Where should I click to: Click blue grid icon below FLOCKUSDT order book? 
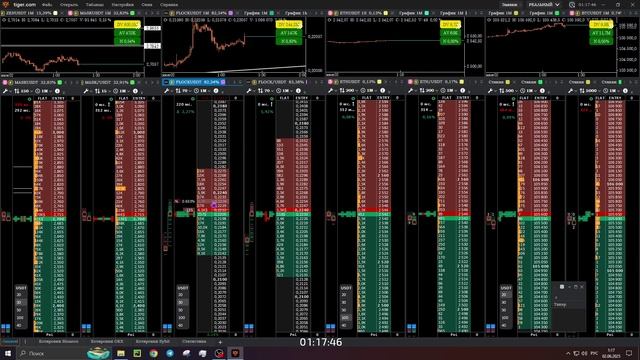pyautogui.click(x=167, y=327)
